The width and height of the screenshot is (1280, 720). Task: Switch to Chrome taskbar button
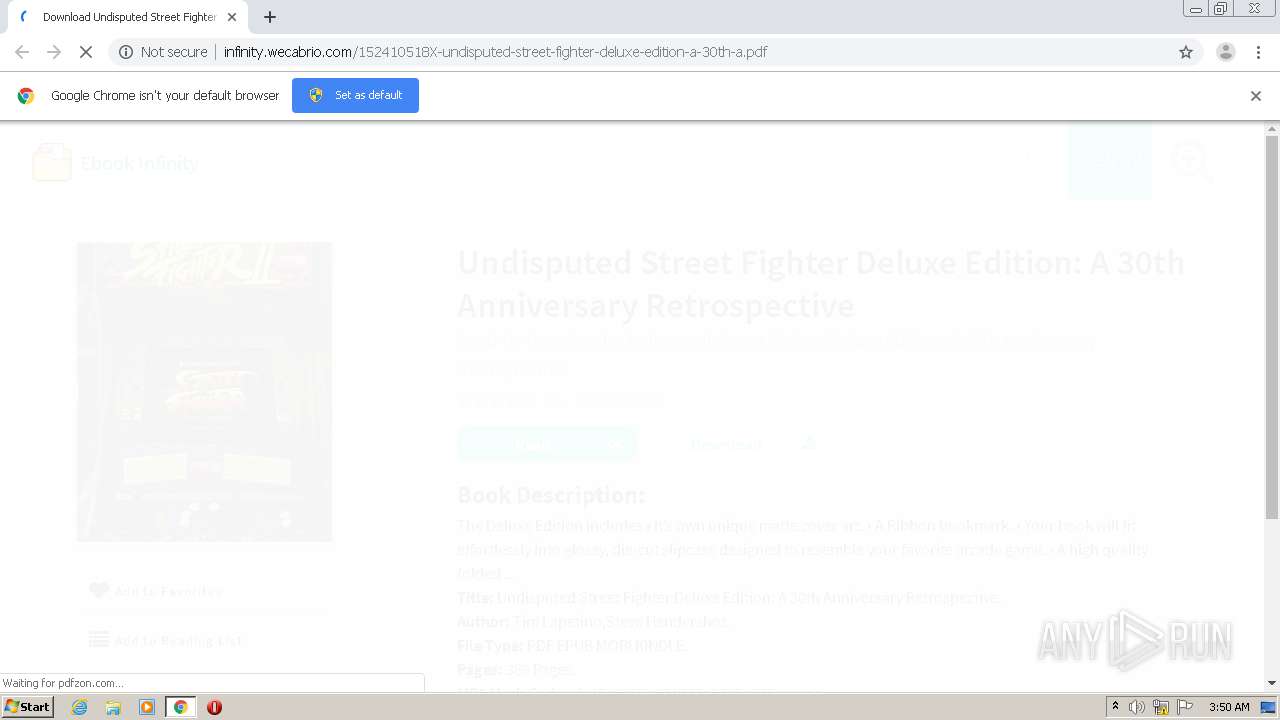tap(180, 707)
